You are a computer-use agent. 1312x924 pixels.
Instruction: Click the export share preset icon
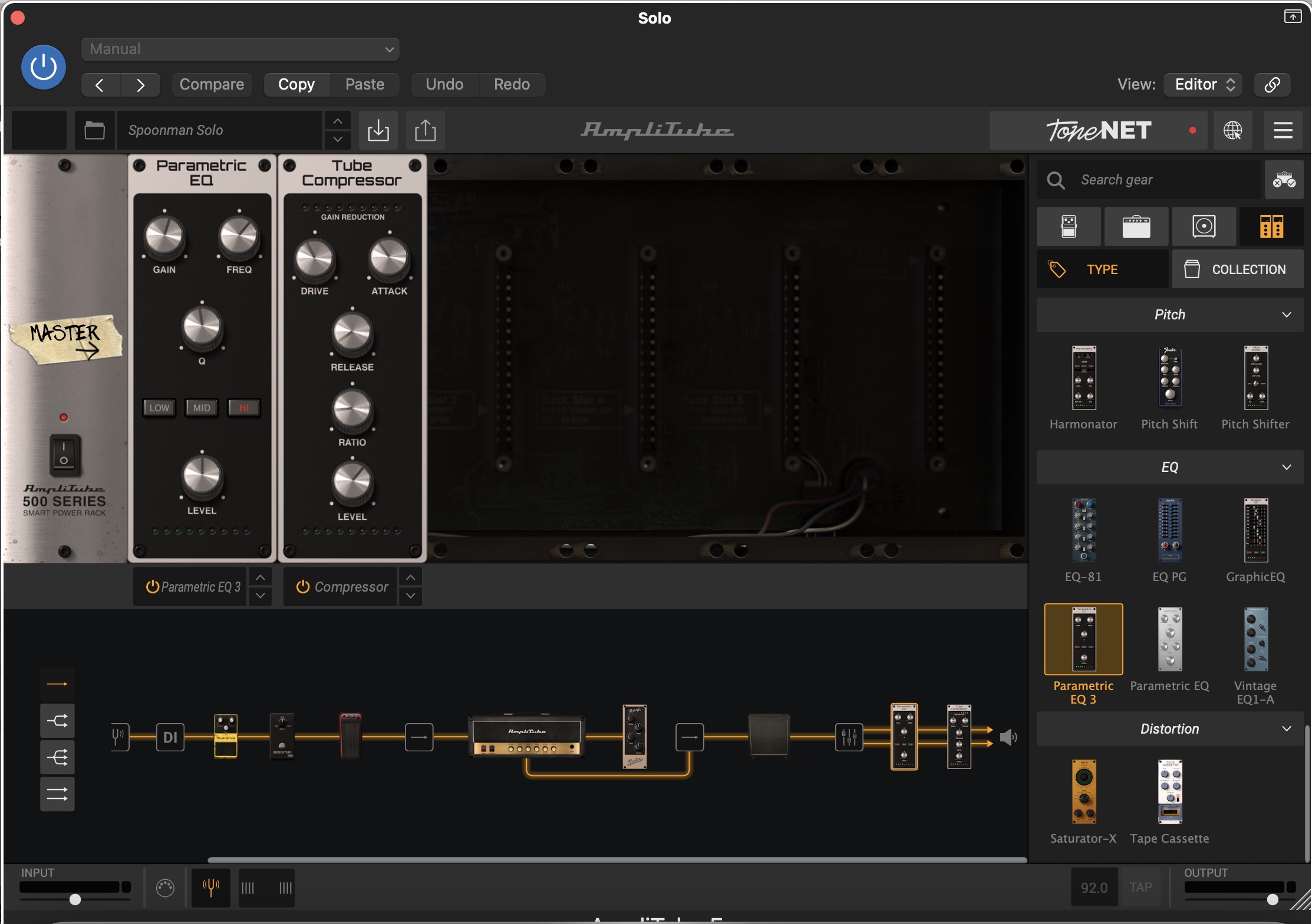[426, 130]
